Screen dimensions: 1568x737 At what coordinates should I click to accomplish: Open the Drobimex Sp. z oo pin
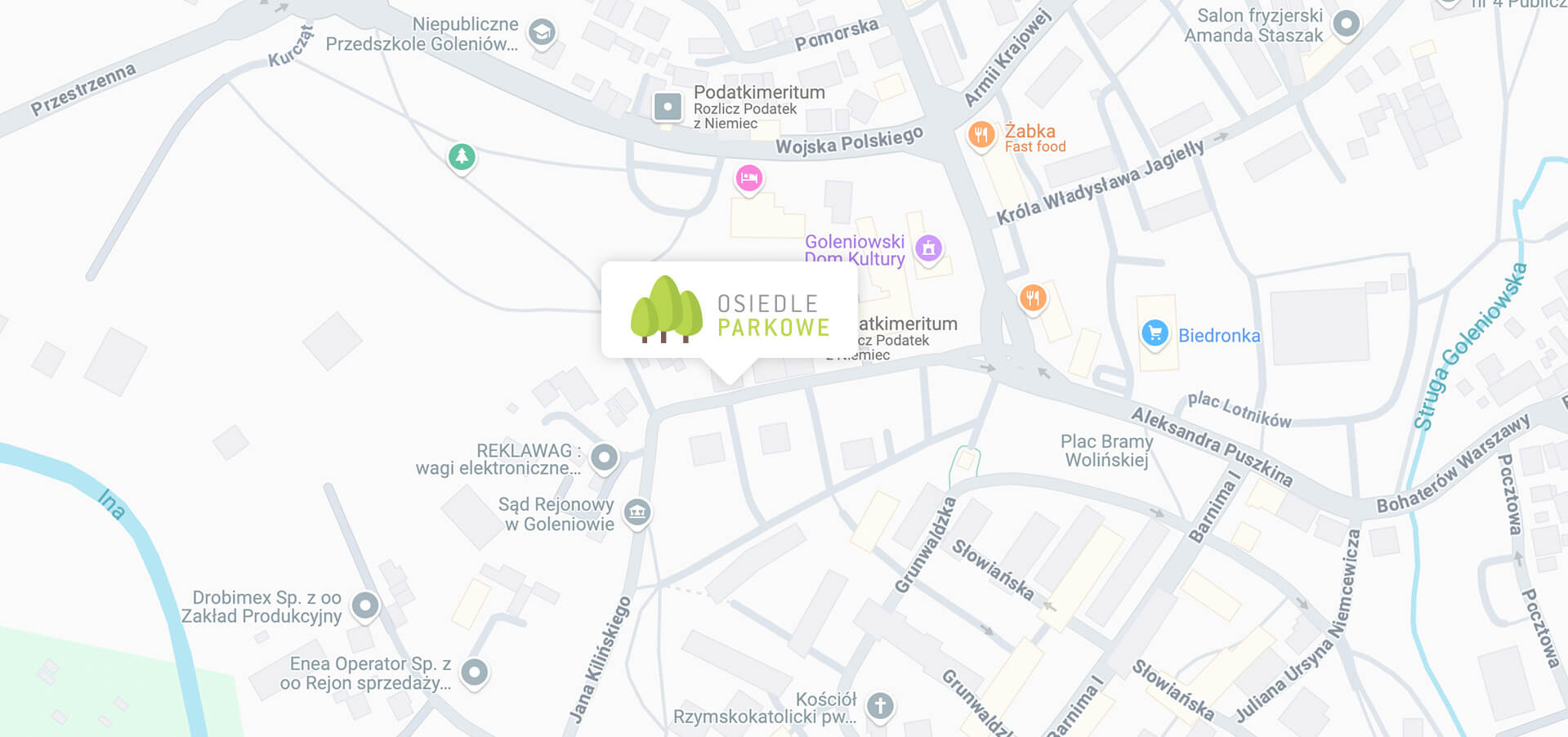tap(365, 607)
